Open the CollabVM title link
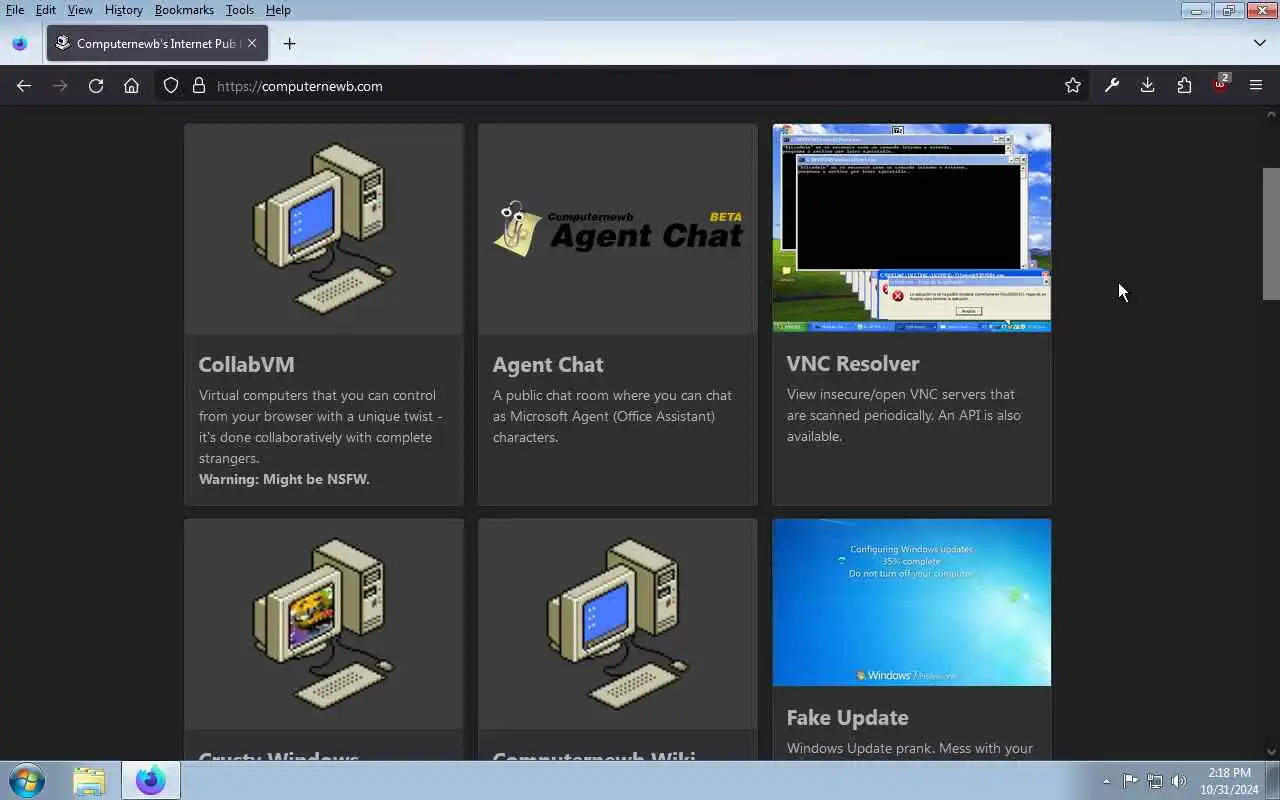This screenshot has height=800, width=1280. (x=246, y=365)
